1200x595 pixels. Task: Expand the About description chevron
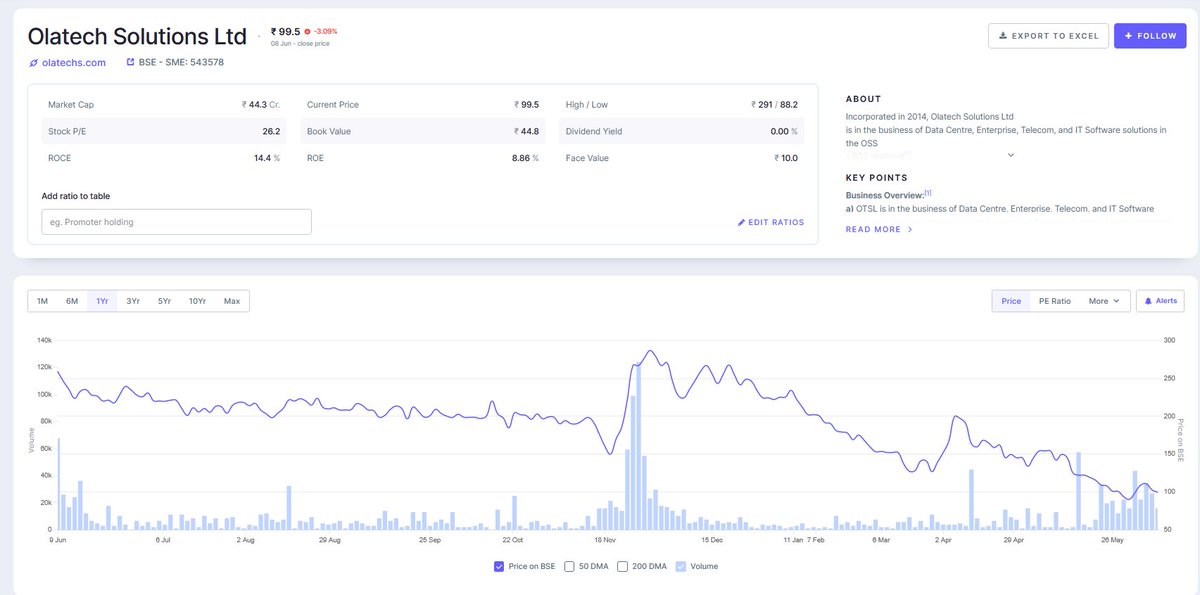pyautogui.click(x=1010, y=155)
